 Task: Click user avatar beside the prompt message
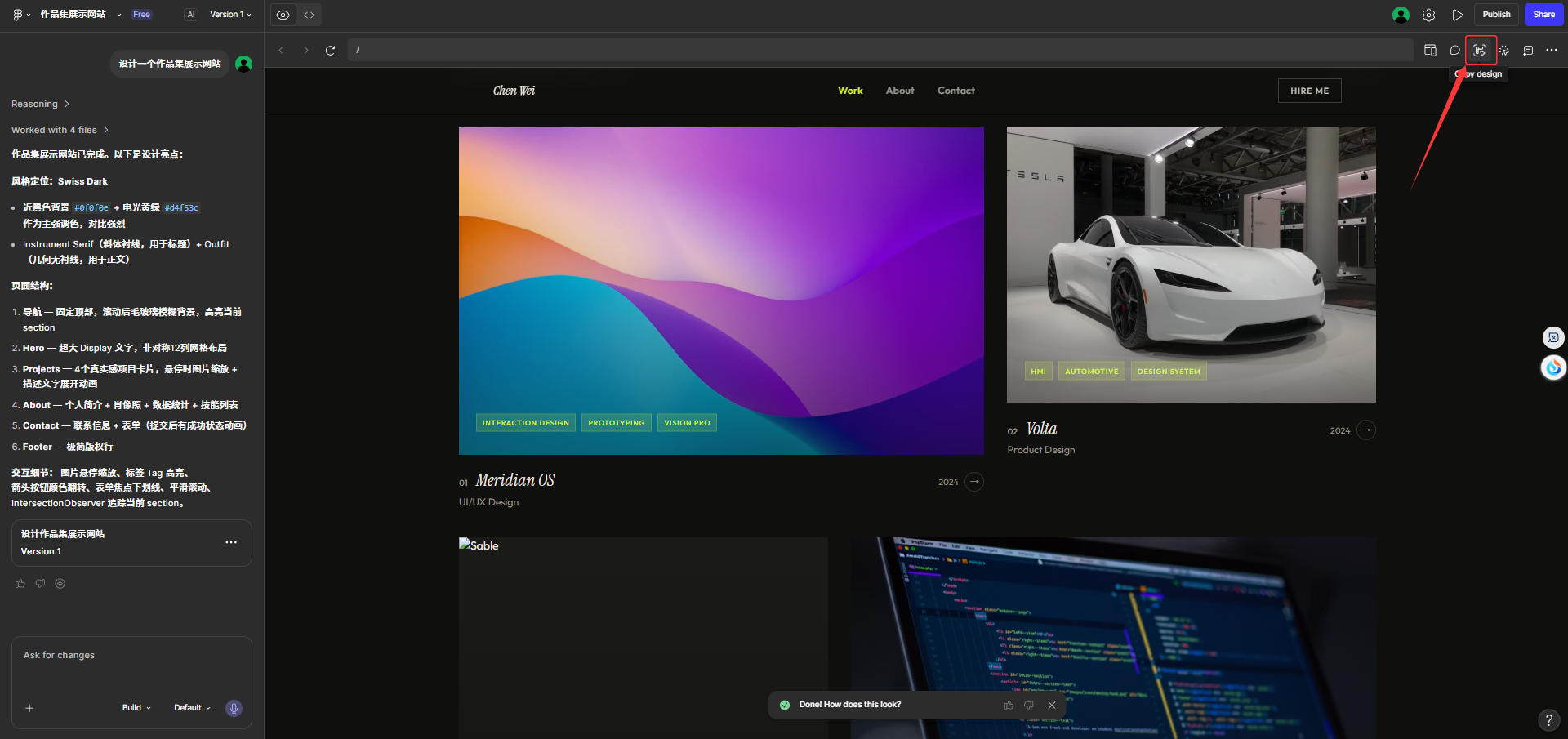coord(243,64)
